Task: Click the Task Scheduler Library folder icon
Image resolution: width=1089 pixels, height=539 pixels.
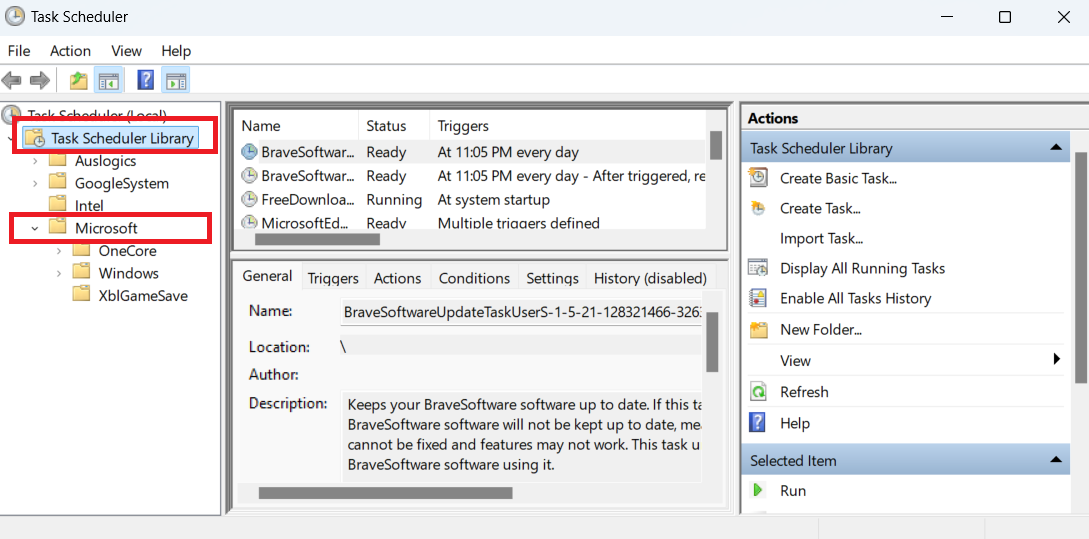Action: tap(35, 138)
